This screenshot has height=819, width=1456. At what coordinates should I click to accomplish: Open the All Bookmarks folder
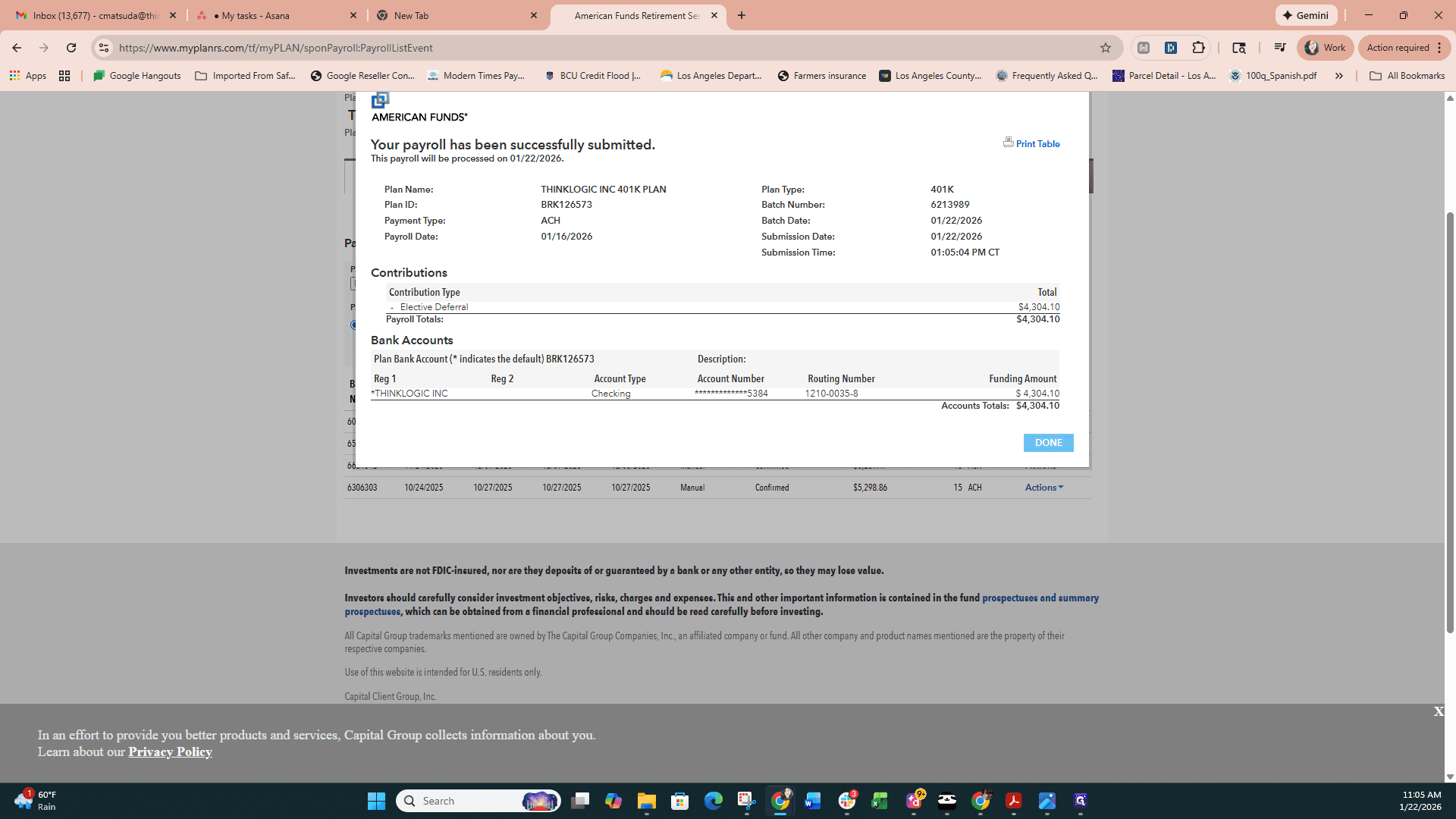coord(1407,76)
